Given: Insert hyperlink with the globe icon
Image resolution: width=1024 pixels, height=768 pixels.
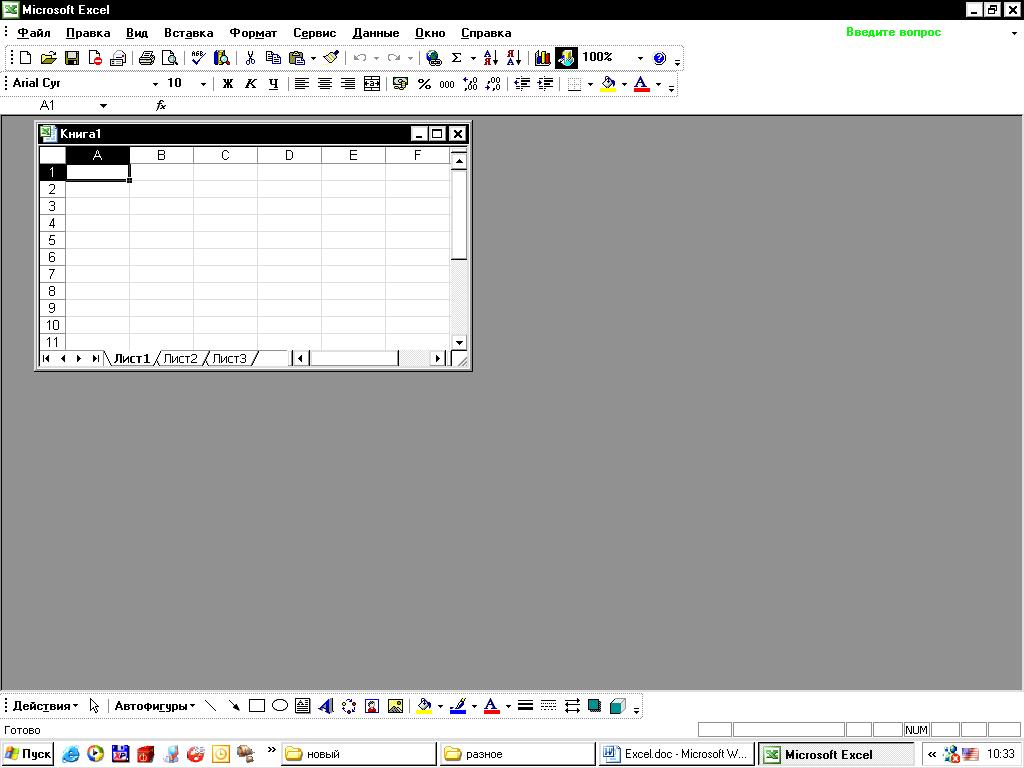Looking at the screenshot, I should pos(433,58).
